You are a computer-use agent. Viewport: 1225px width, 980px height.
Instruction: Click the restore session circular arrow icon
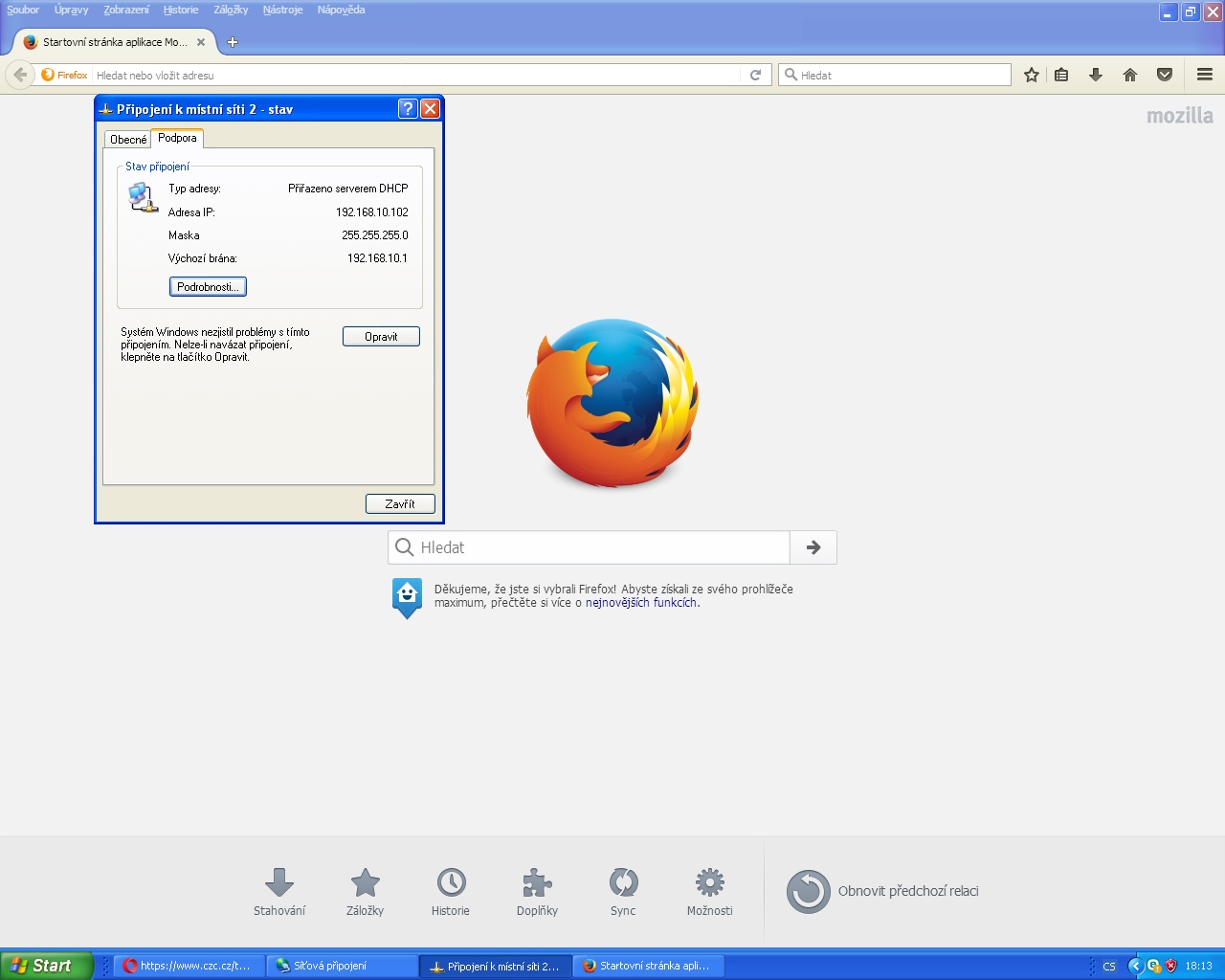[x=809, y=891]
